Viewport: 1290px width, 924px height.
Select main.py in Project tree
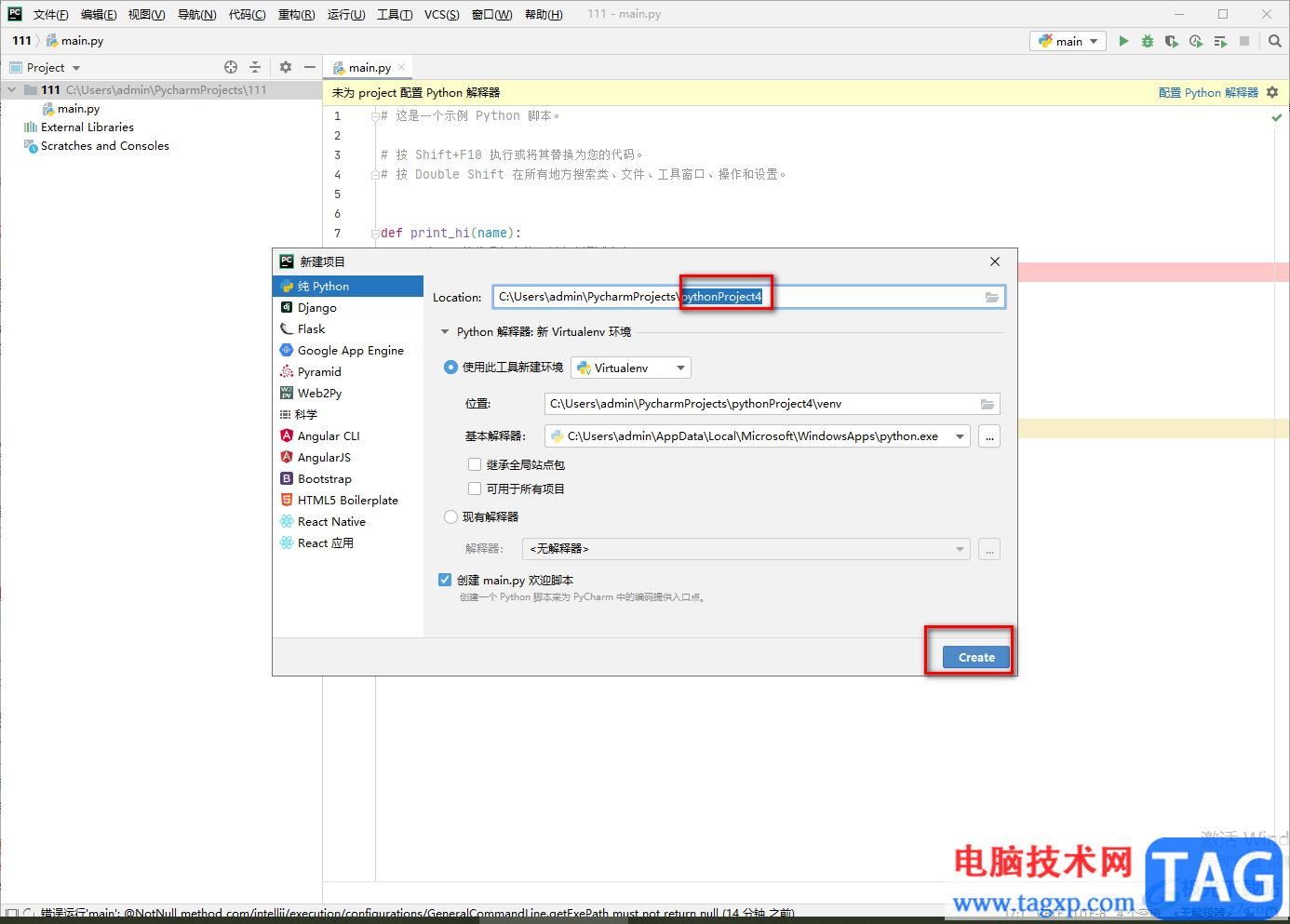(72, 109)
